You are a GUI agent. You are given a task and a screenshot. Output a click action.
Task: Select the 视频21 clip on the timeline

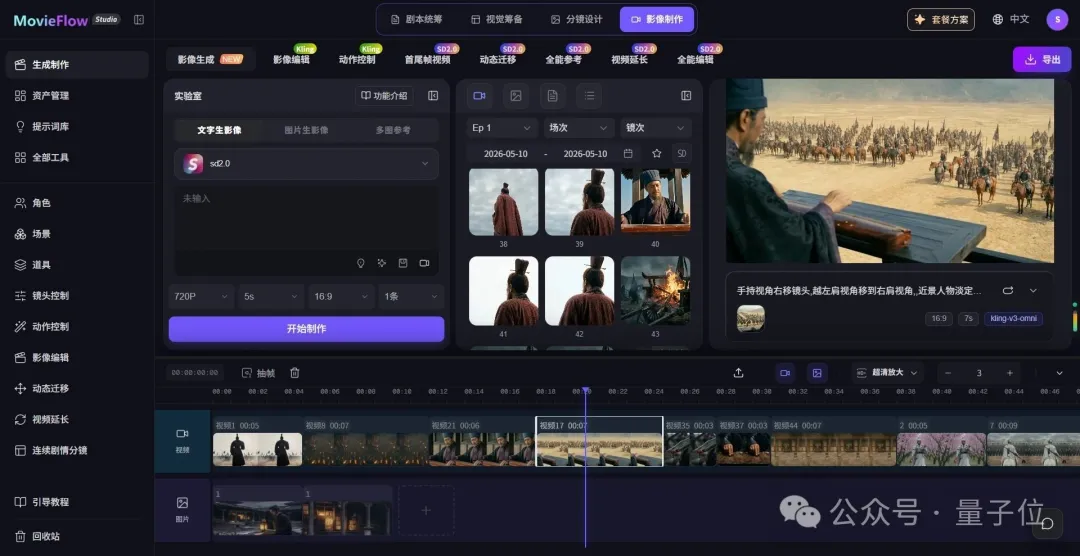pyautogui.click(x=482, y=442)
